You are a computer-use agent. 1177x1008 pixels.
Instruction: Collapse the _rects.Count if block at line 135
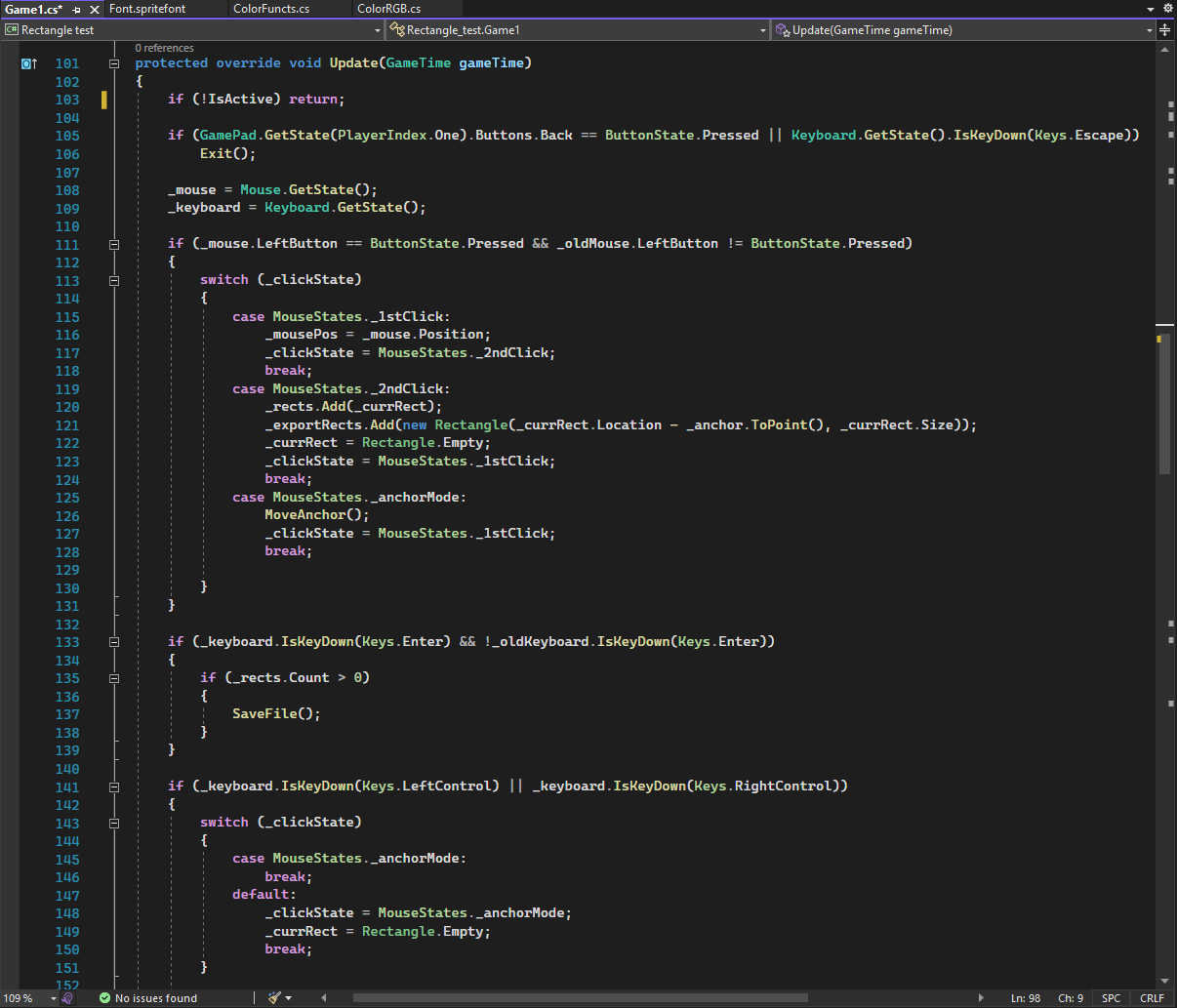click(114, 678)
